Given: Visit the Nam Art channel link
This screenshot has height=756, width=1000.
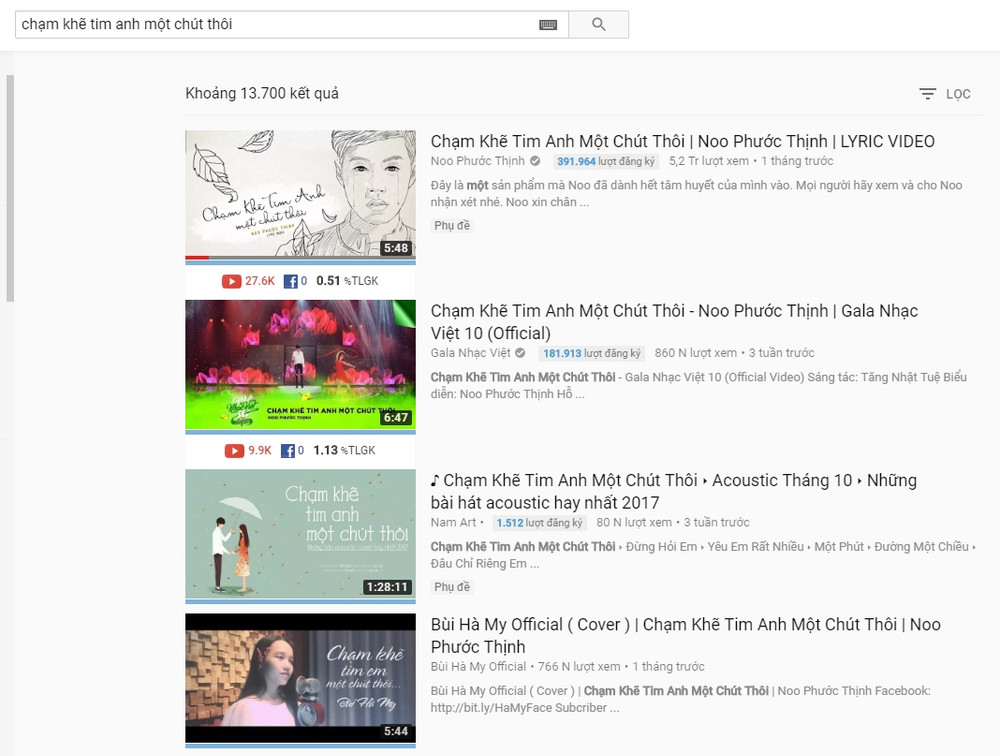Looking at the screenshot, I should [453, 523].
